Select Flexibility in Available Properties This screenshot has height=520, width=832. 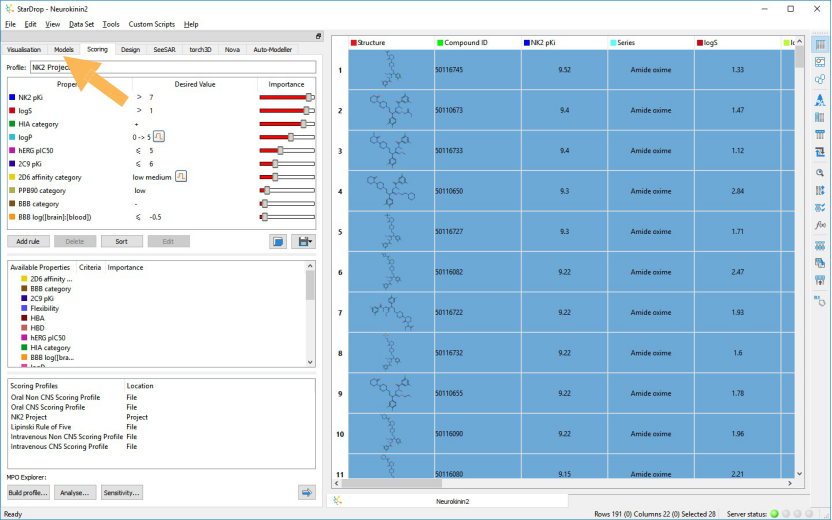click(45, 308)
